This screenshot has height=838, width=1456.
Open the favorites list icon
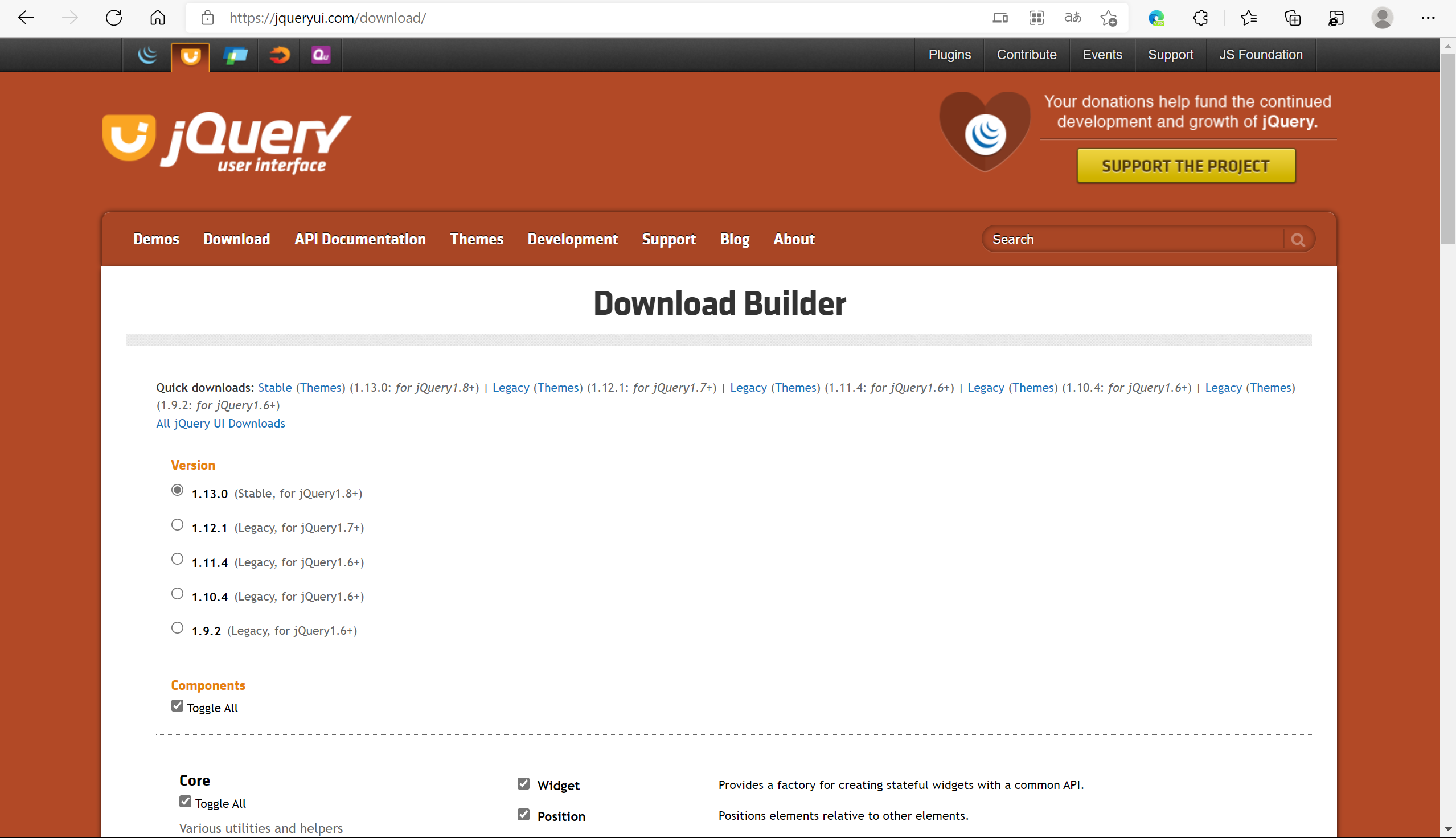point(1248,18)
